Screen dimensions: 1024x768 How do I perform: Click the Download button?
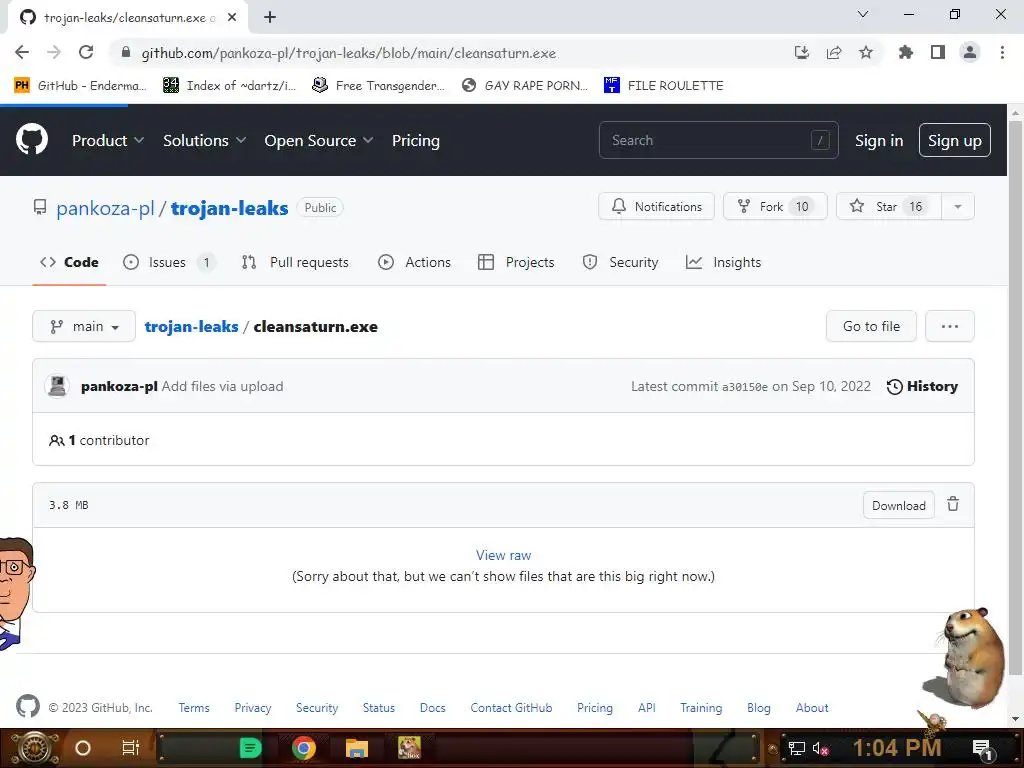click(x=899, y=505)
